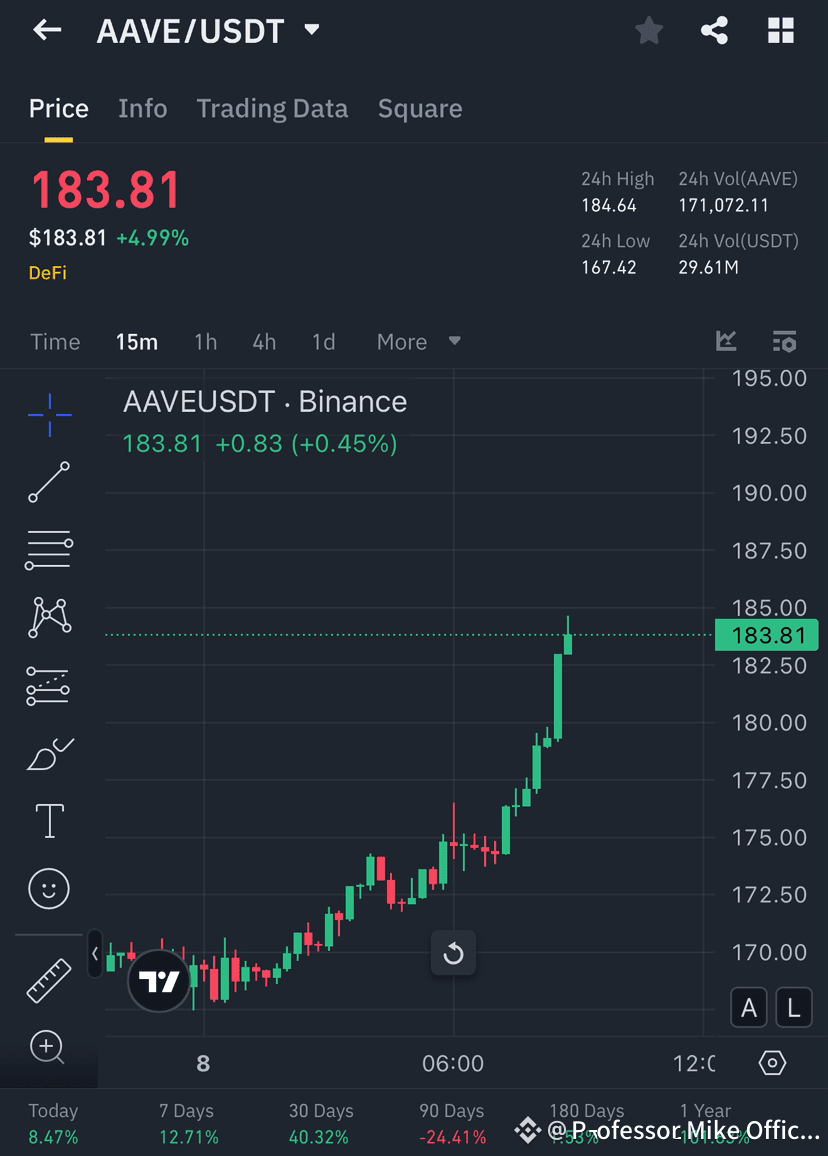
Task: Open the emoji sticker tool
Action: (x=48, y=888)
